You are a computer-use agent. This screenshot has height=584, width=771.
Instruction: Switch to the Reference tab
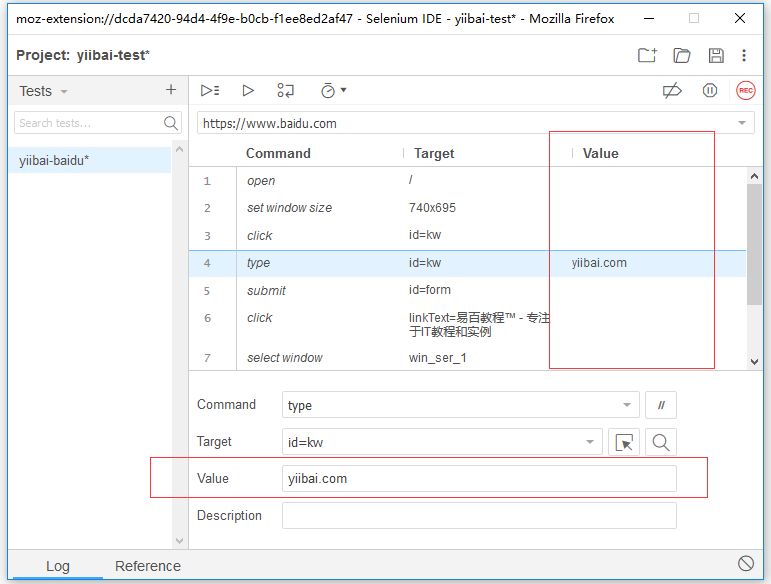[x=148, y=566]
